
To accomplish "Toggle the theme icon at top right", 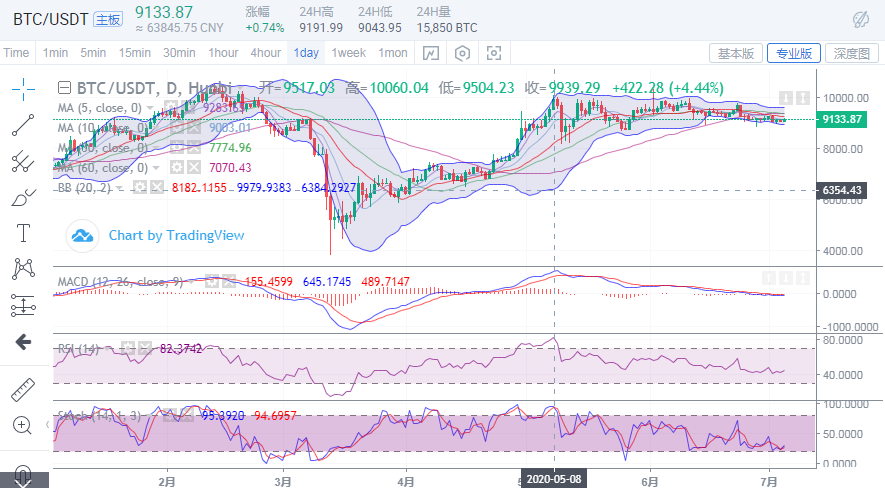I will [860, 19].
